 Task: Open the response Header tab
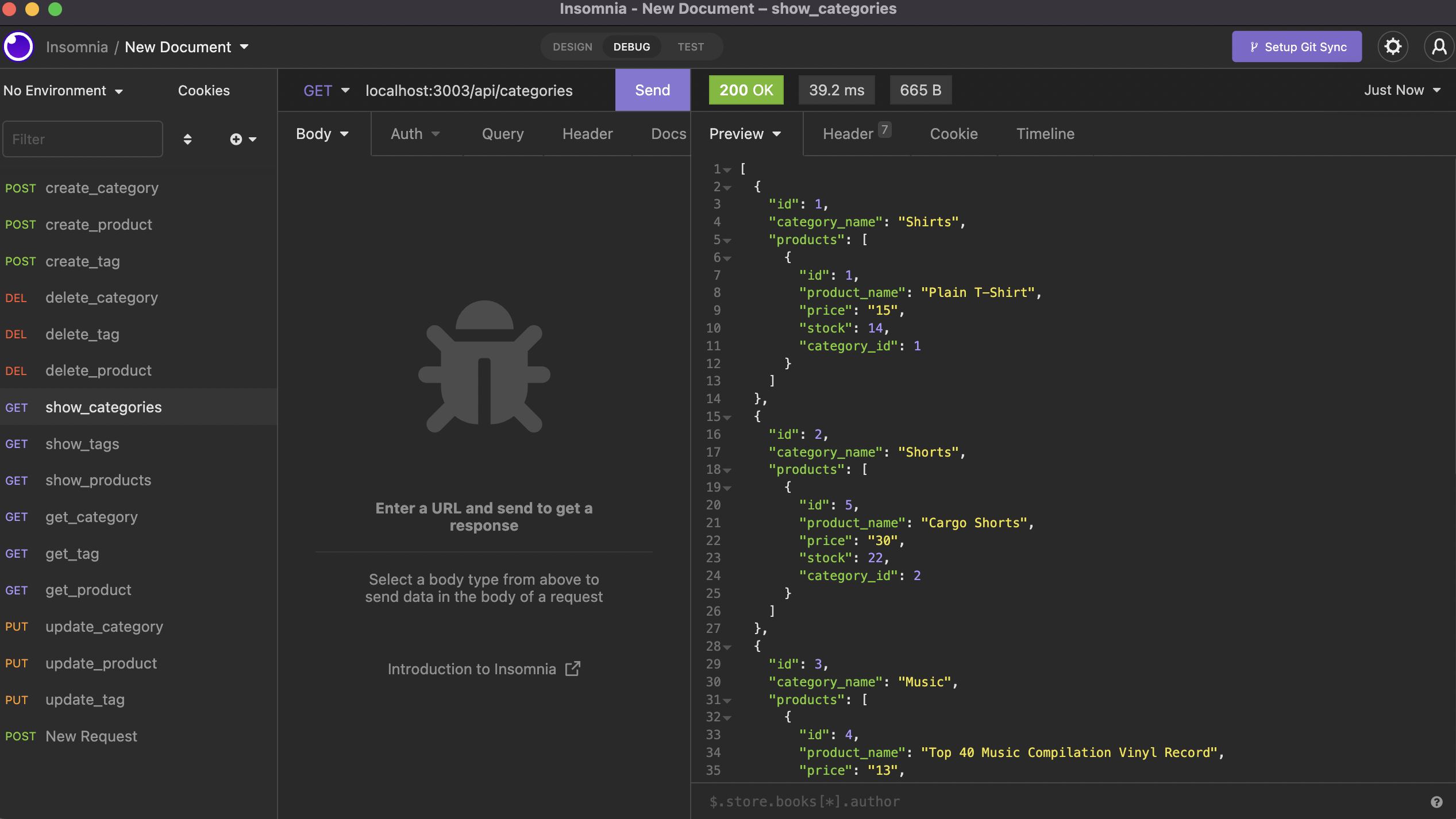[x=857, y=133]
